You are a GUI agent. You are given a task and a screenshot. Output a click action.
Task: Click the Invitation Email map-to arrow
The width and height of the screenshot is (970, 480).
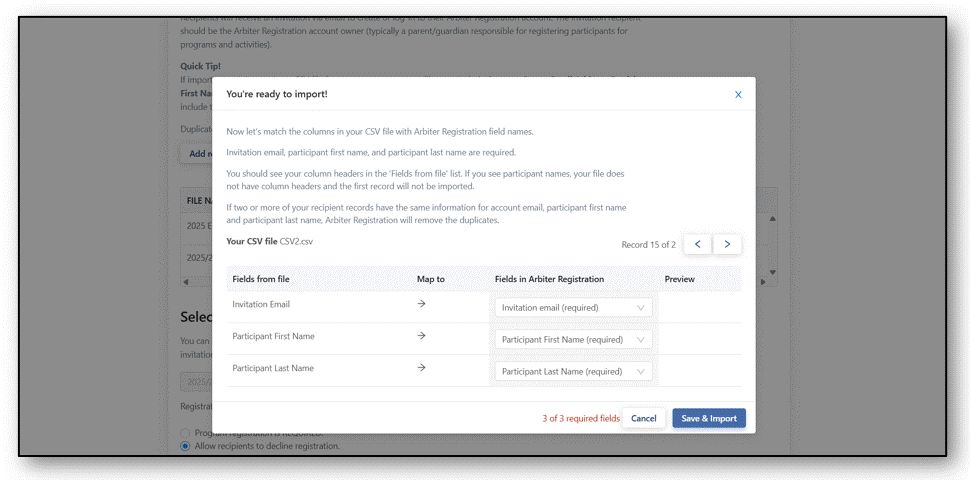tap(421, 304)
